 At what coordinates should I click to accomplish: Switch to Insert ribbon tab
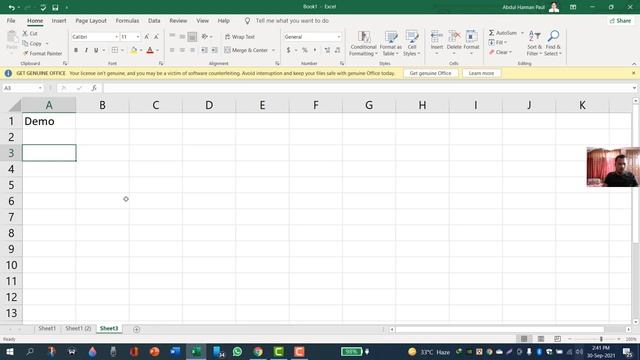coord(59,20)
